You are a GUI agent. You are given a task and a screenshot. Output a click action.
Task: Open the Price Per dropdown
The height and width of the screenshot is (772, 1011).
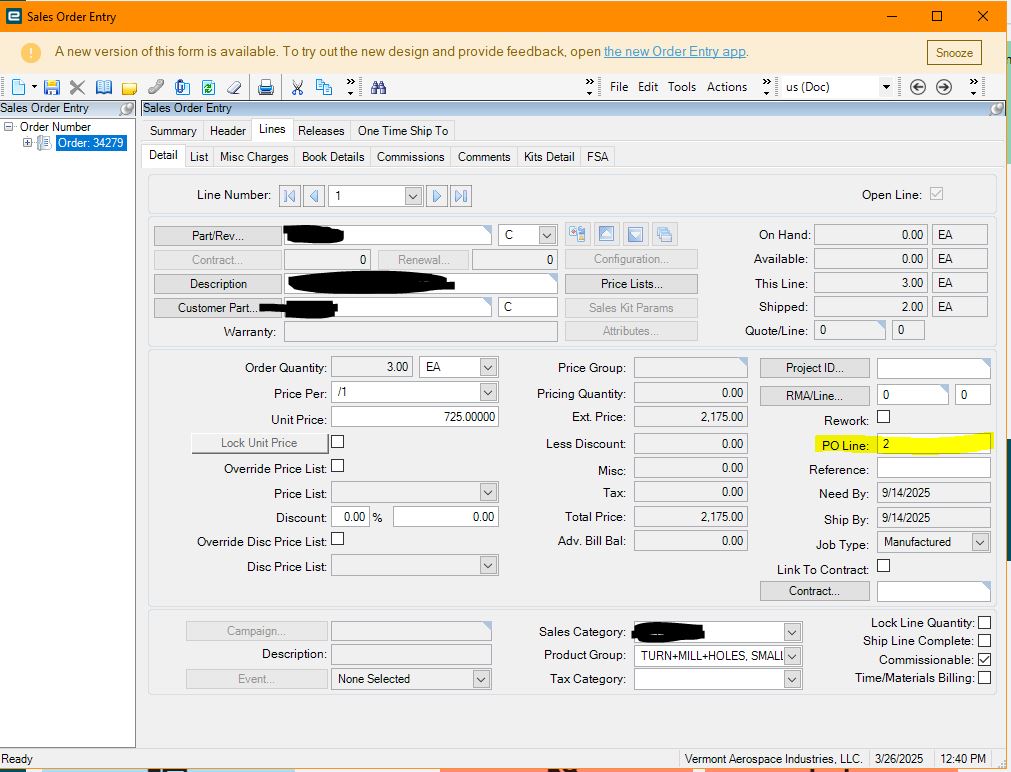click(488, 392)
